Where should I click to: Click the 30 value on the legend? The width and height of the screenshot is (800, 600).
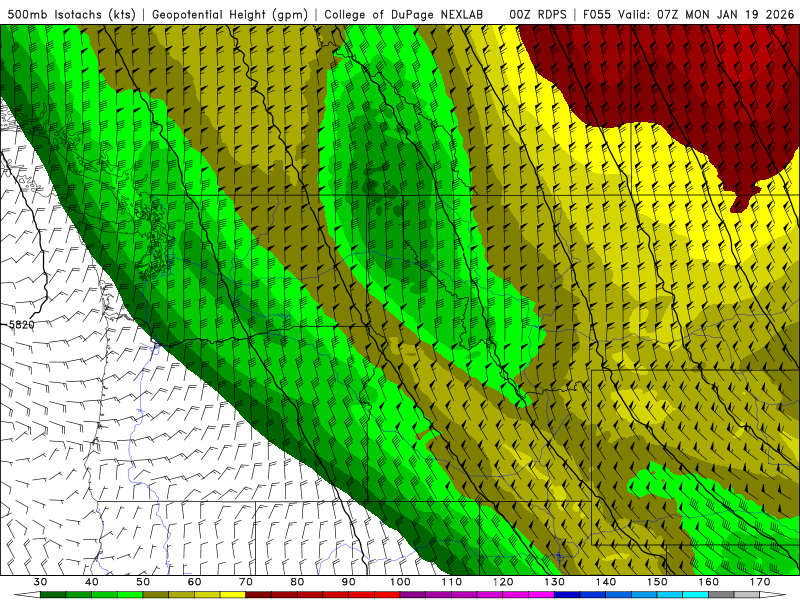tap(40, 582)
